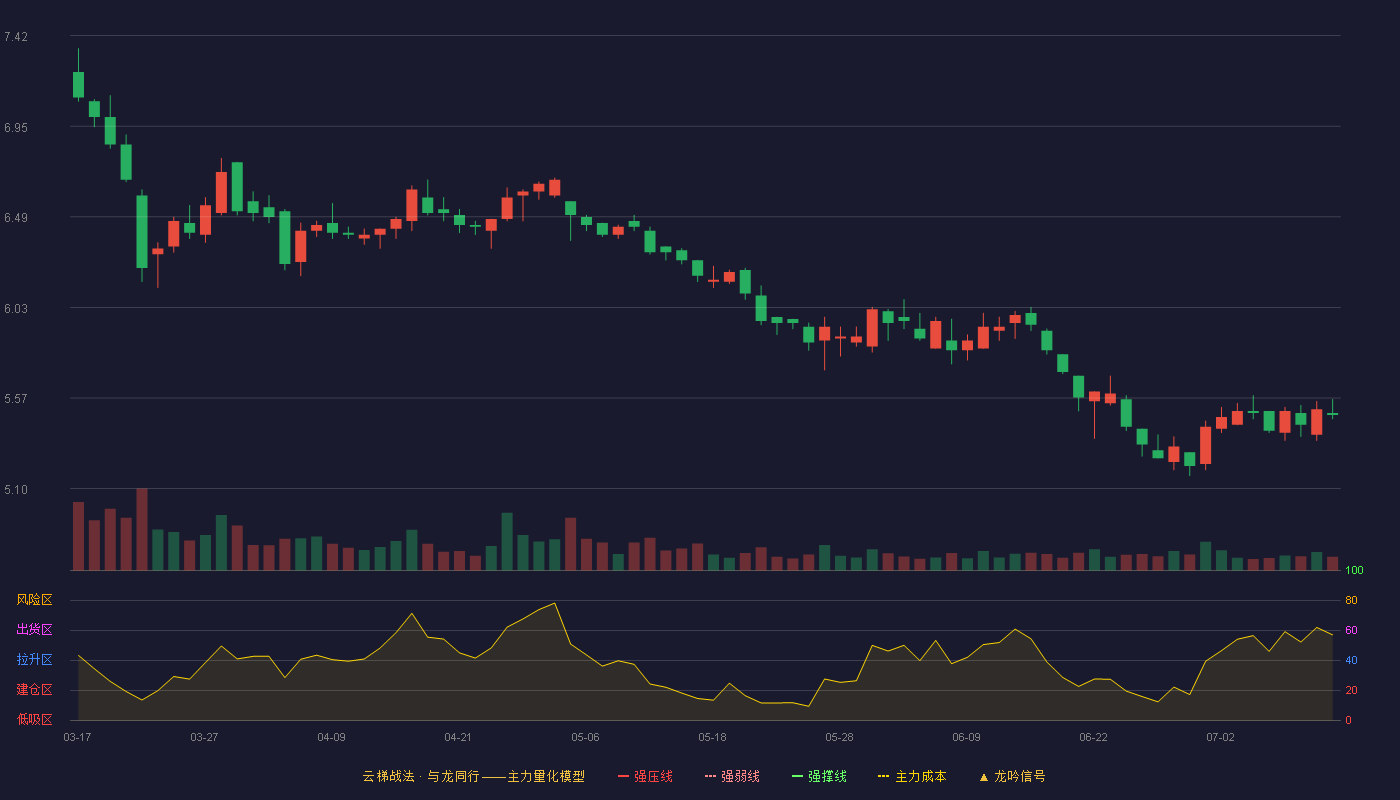
Task: Click the magenta 60 indicator scale value
Action: tap(1351, 630)
